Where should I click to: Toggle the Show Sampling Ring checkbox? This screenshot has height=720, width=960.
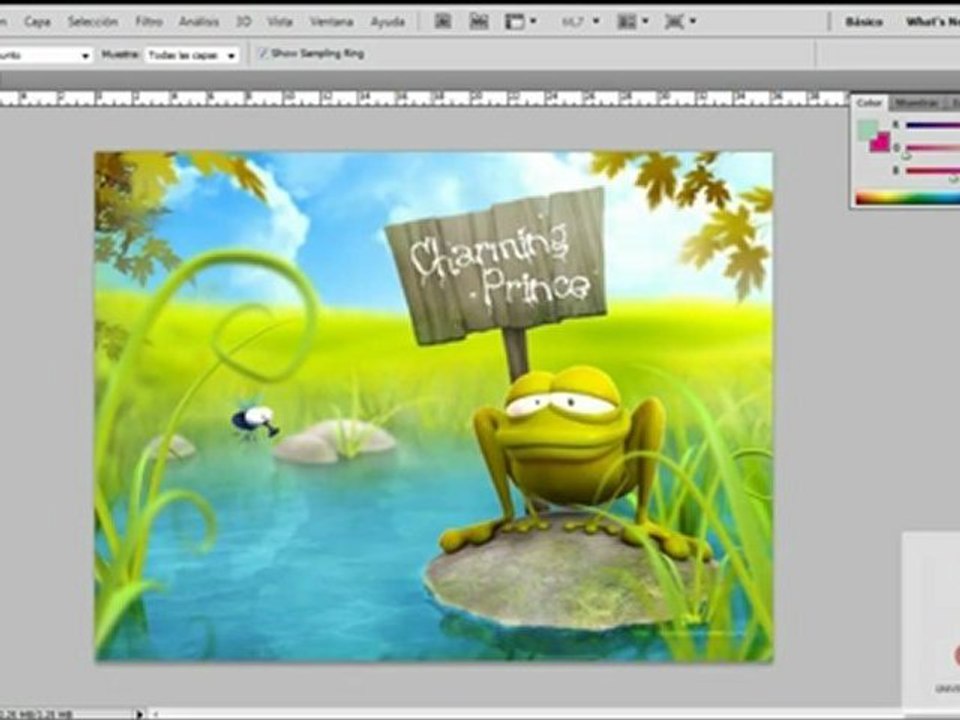[263, 53]
